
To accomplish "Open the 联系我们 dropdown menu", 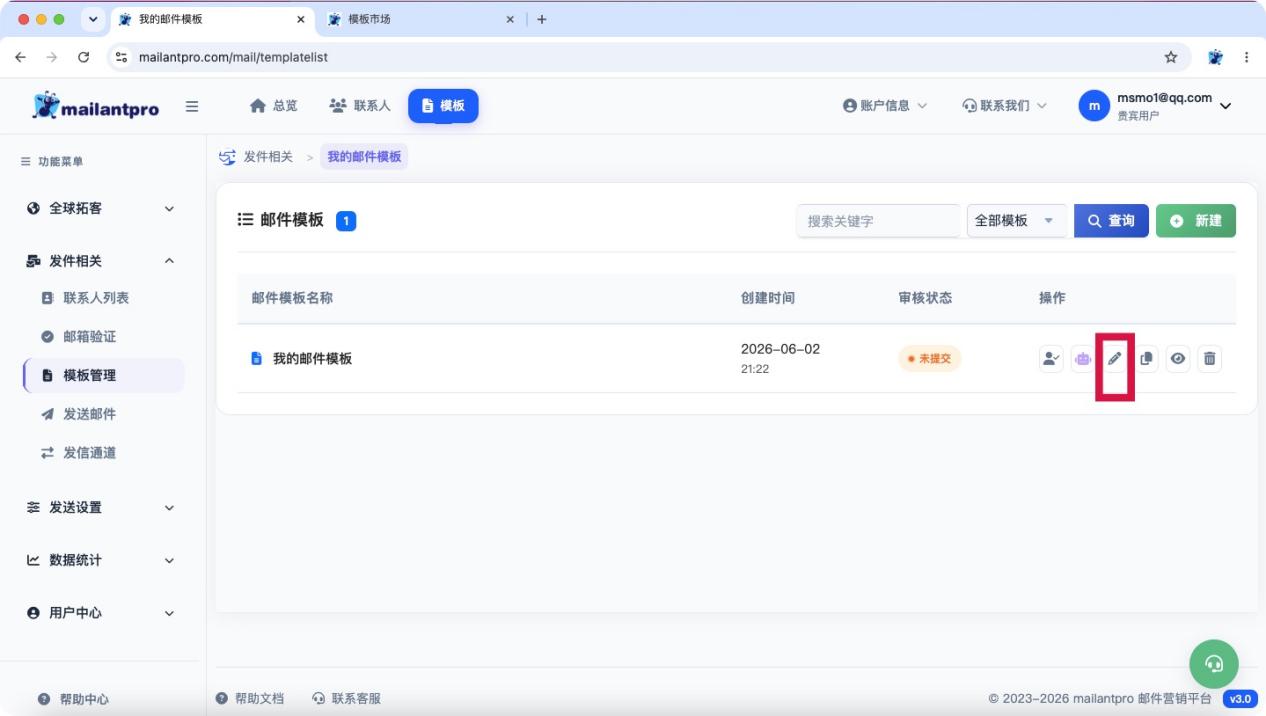I will click(1005, 106).
